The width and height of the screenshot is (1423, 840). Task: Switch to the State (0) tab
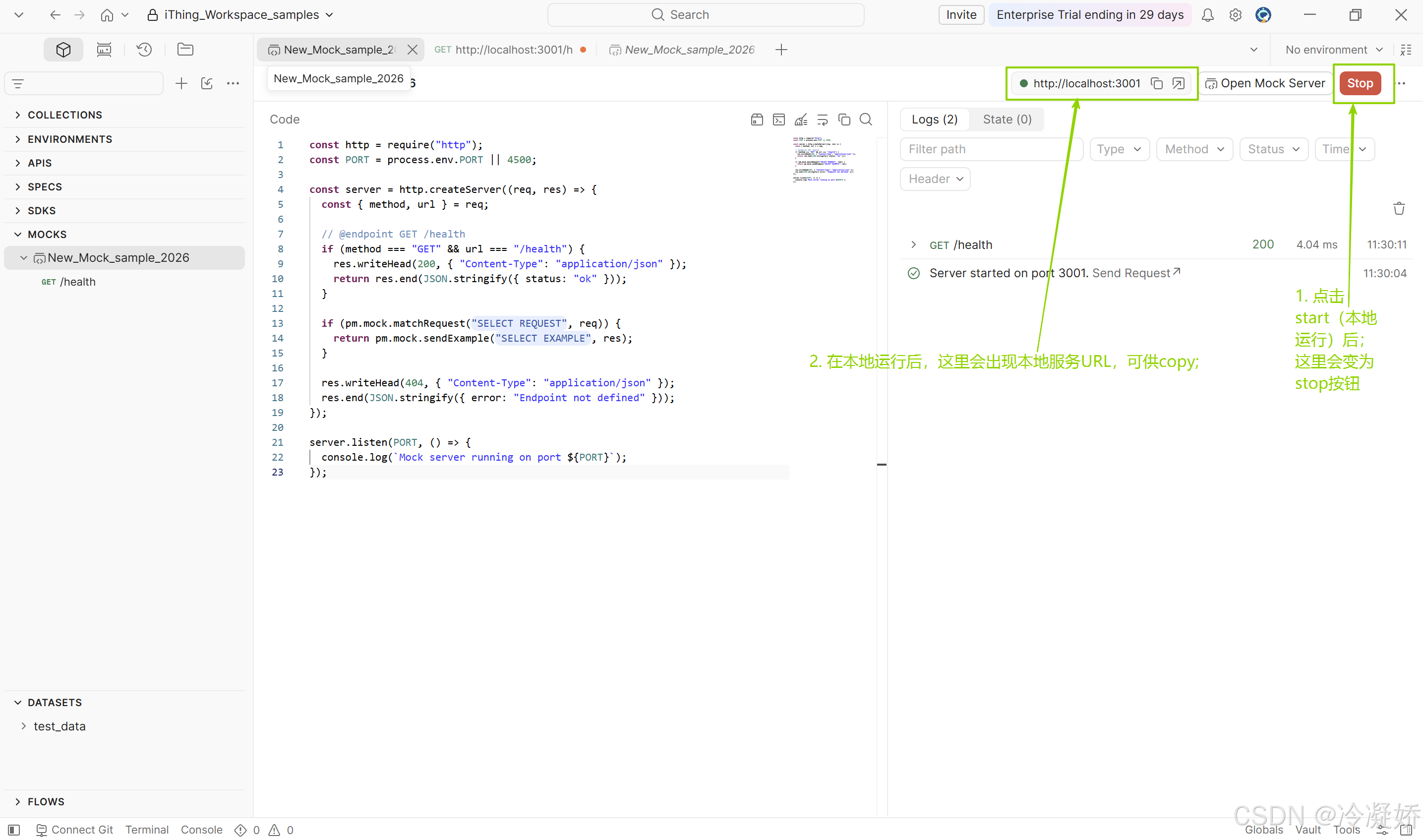[1007, 120]
